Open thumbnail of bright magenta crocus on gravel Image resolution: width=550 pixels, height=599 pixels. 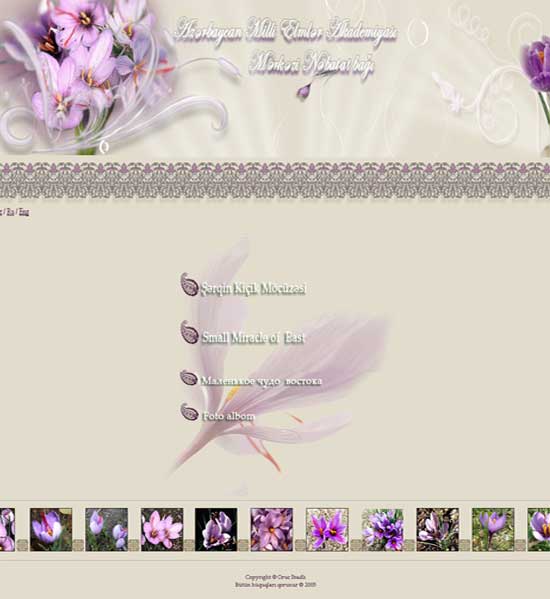pos(327,529)
